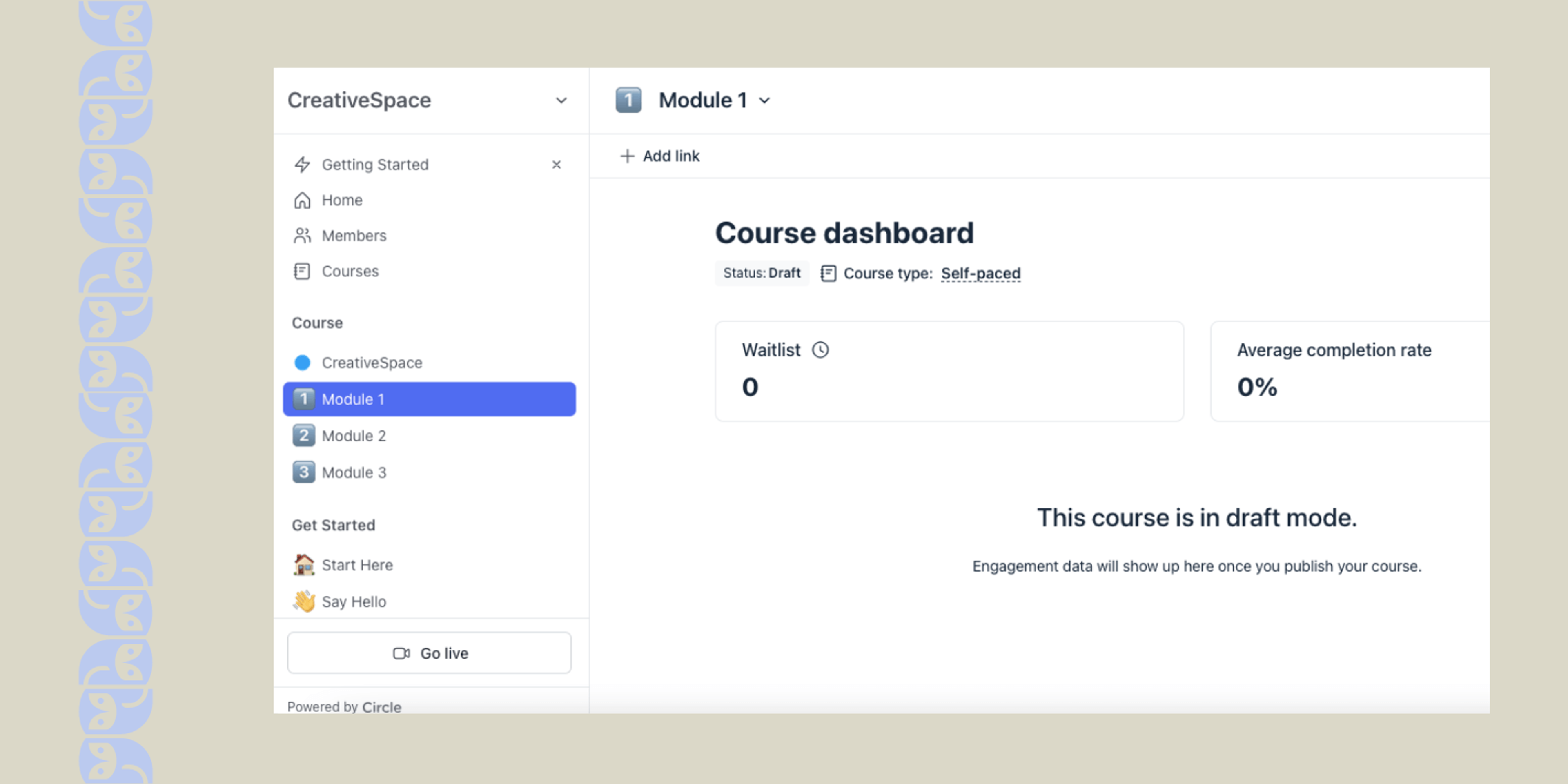Click the waving hand Say Hello emoji
Image resolution: width=1568 pixels, height=784 pixels.
tap(304, 601)
